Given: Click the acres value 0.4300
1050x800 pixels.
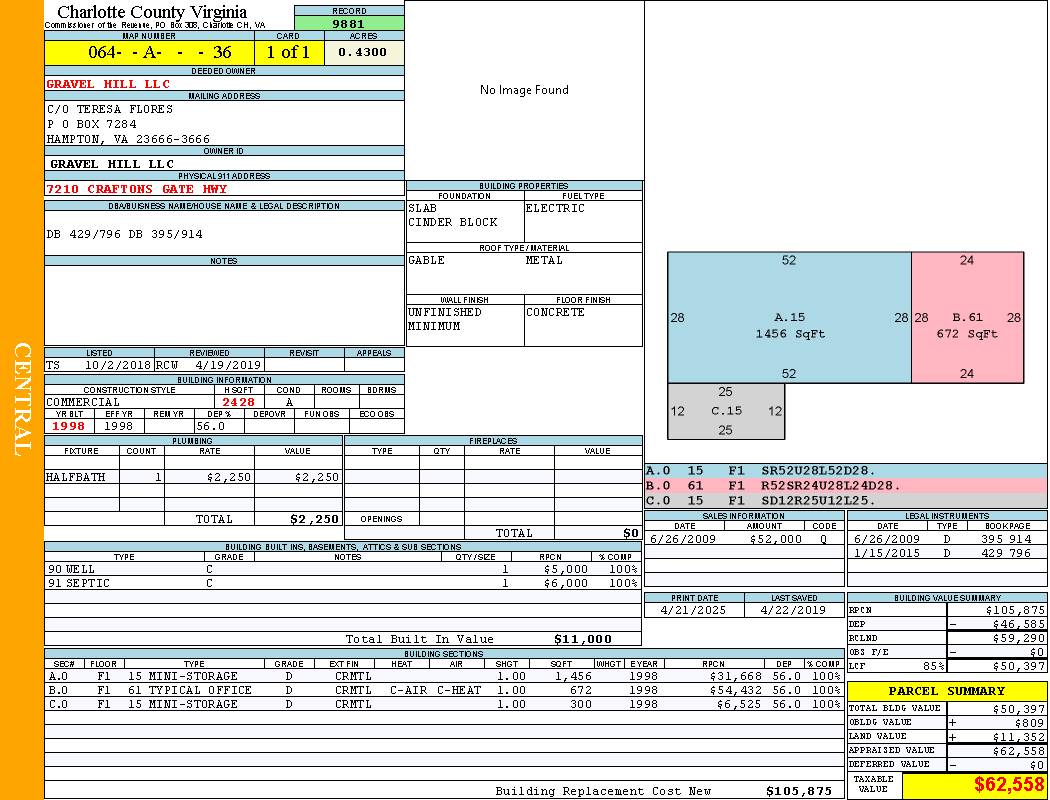Looking at the screenshot, I should [x=362, y=52].
